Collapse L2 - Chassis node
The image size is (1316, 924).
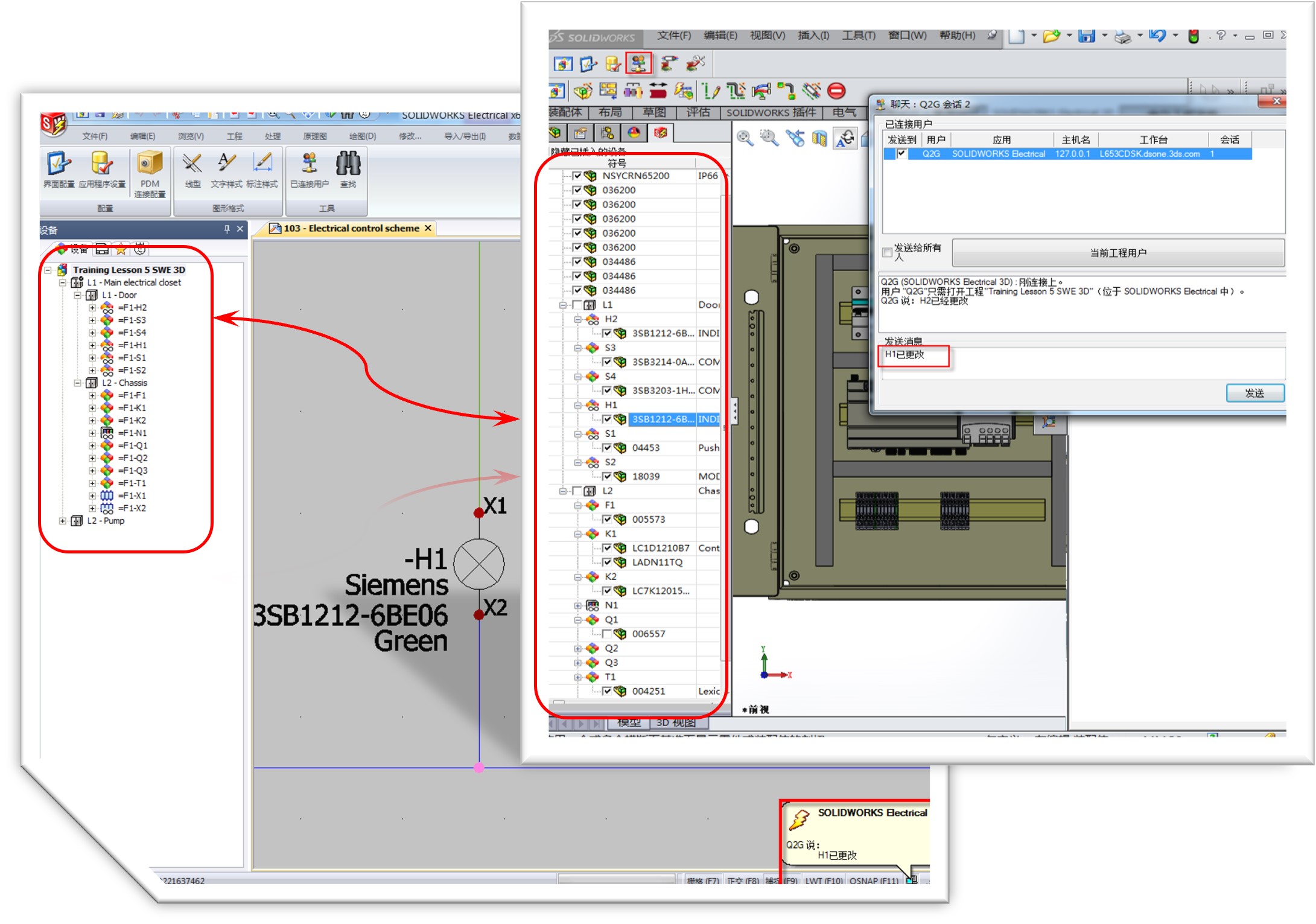(x=77, y=383)
